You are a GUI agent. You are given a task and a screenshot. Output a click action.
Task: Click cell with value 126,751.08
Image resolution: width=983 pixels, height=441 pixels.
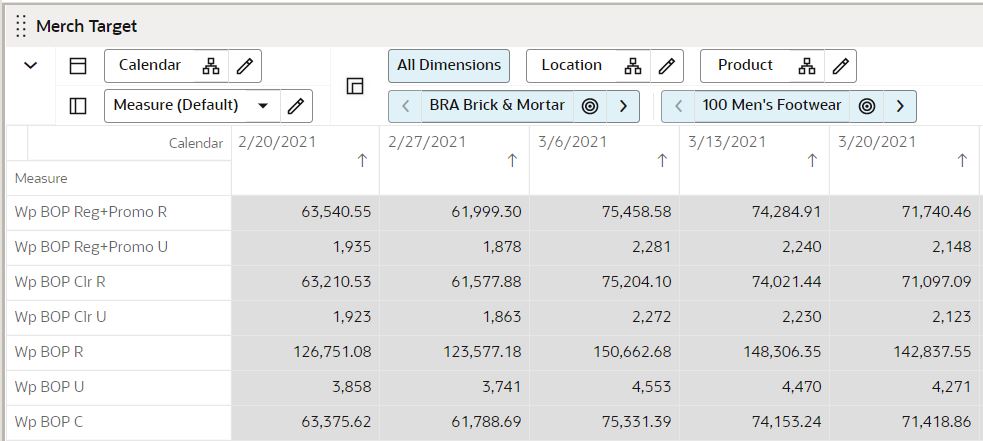coord(305,352)
